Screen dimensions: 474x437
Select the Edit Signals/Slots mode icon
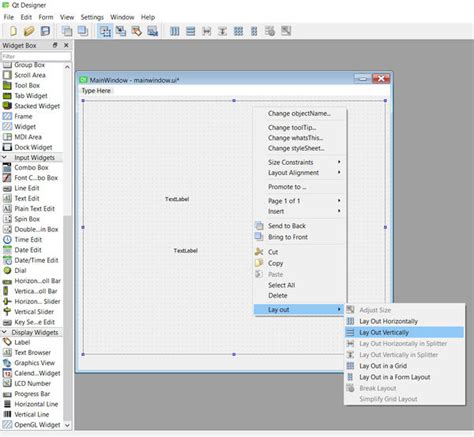pyautogui.click(x=121, y=31)
